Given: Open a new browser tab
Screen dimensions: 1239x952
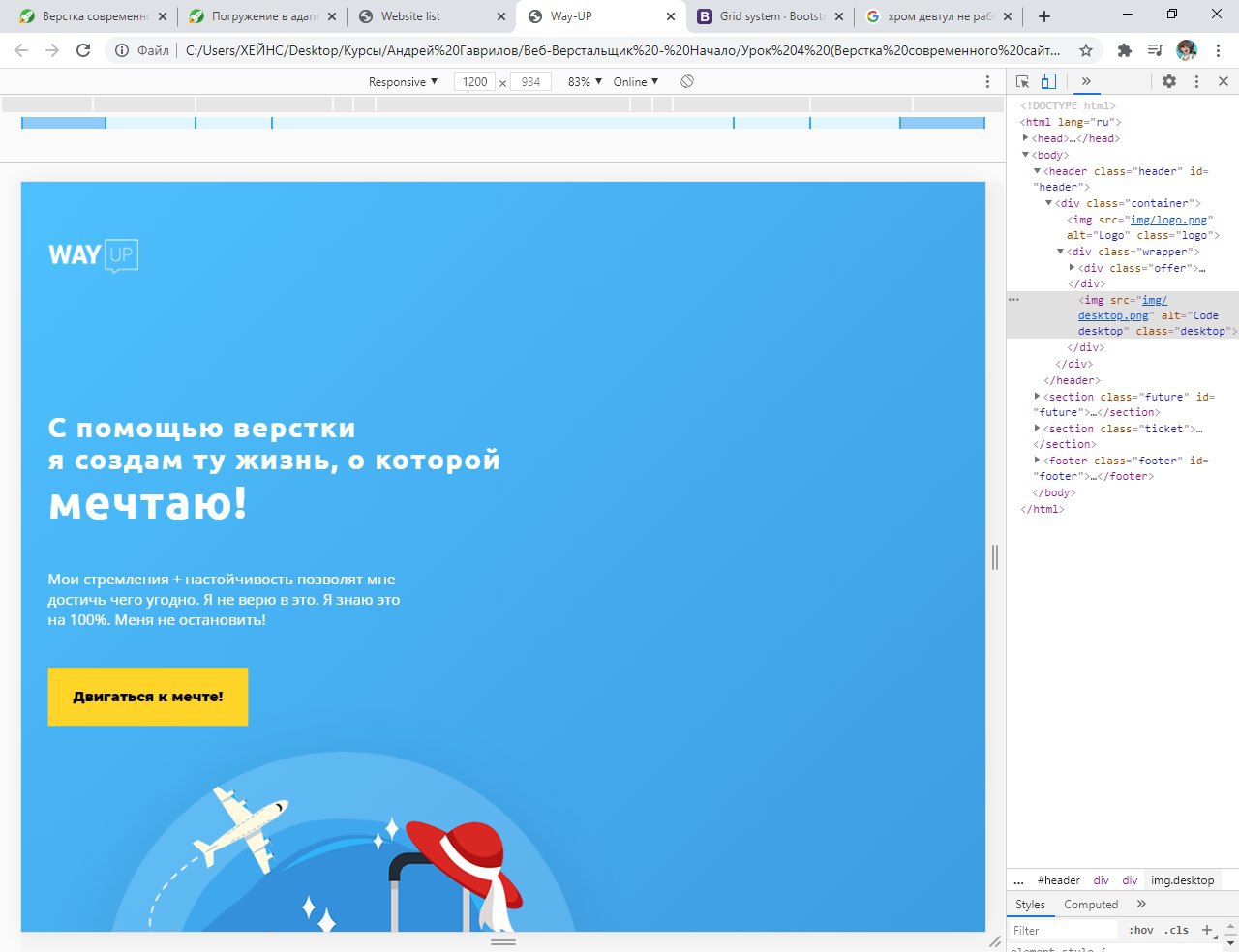Looking at the screenshot, I should 1043,16.
